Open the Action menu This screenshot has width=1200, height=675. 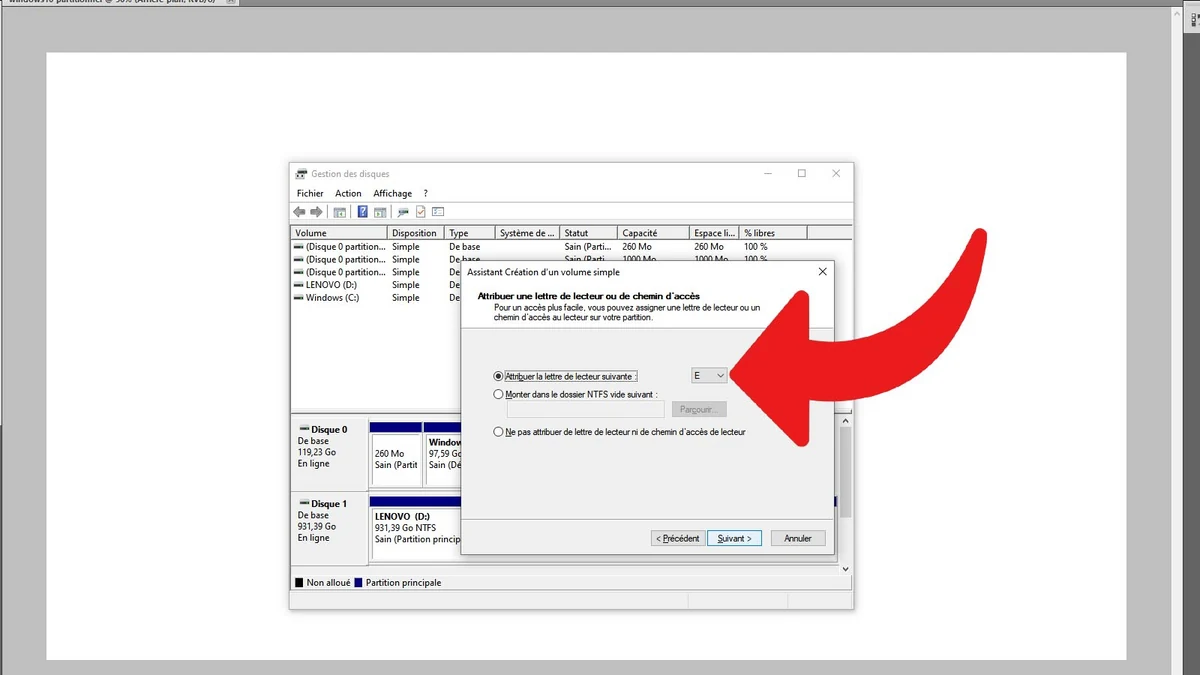(348, 193)
